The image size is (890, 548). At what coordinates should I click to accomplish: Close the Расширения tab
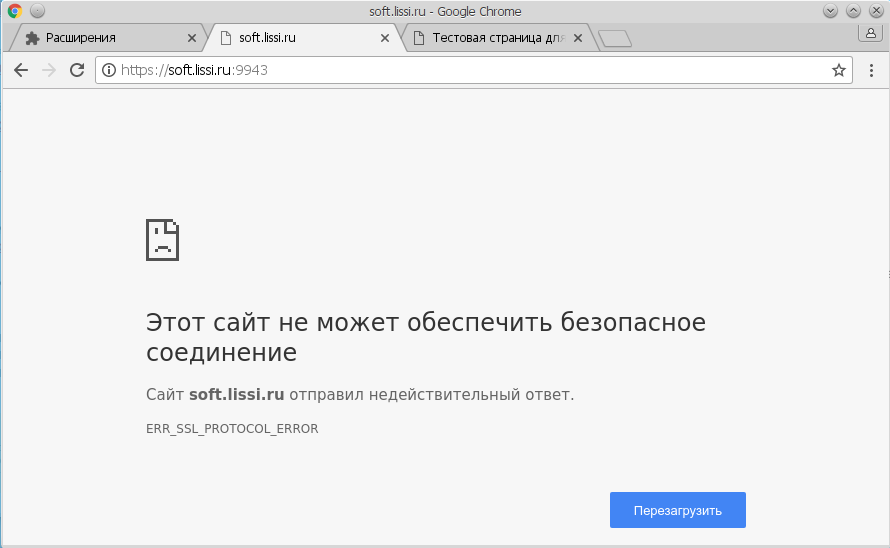click(192, 38)
